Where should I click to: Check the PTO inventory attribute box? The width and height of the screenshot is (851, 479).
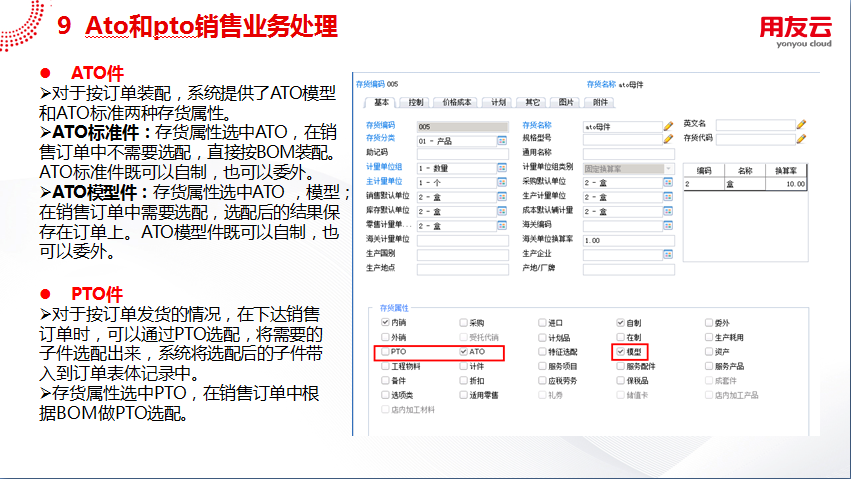(385, 352)
